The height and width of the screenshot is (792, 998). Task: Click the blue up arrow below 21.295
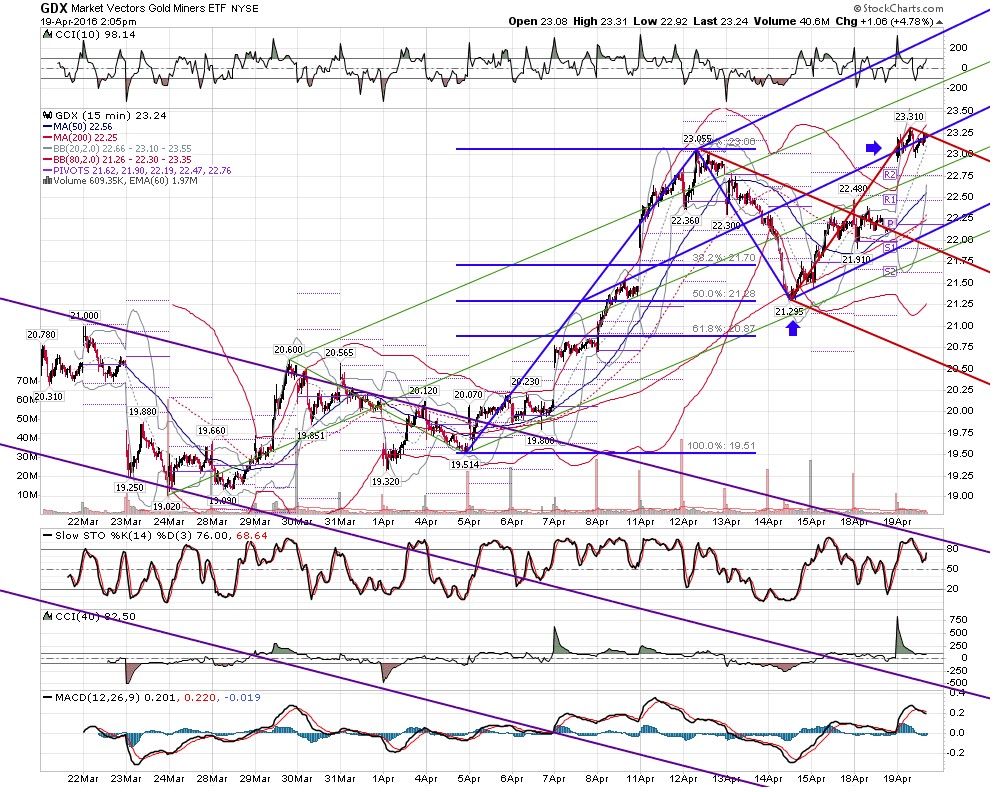pyautogui.click(x=793, y=328)
